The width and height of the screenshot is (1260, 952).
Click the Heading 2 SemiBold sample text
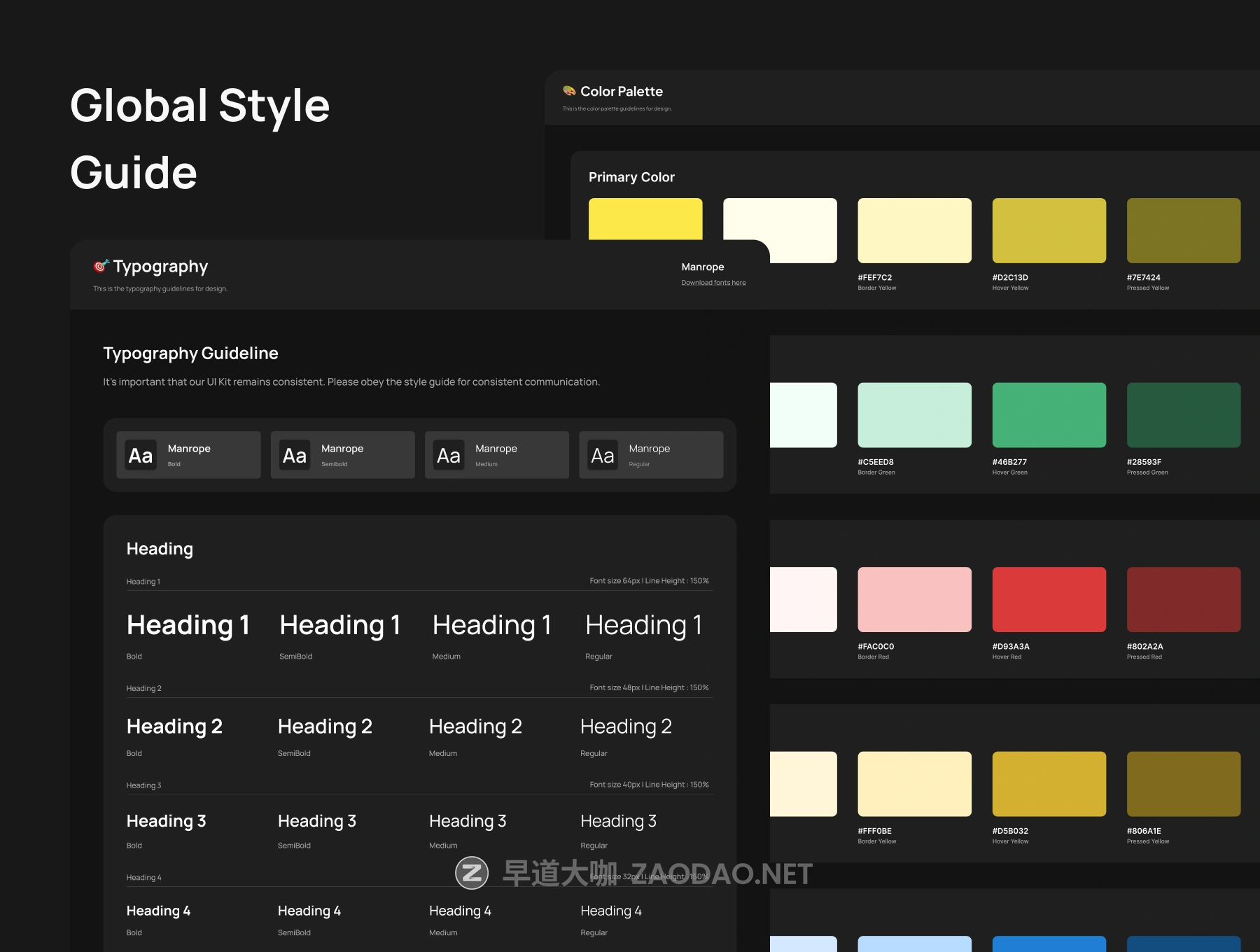[x=325, y=727]
